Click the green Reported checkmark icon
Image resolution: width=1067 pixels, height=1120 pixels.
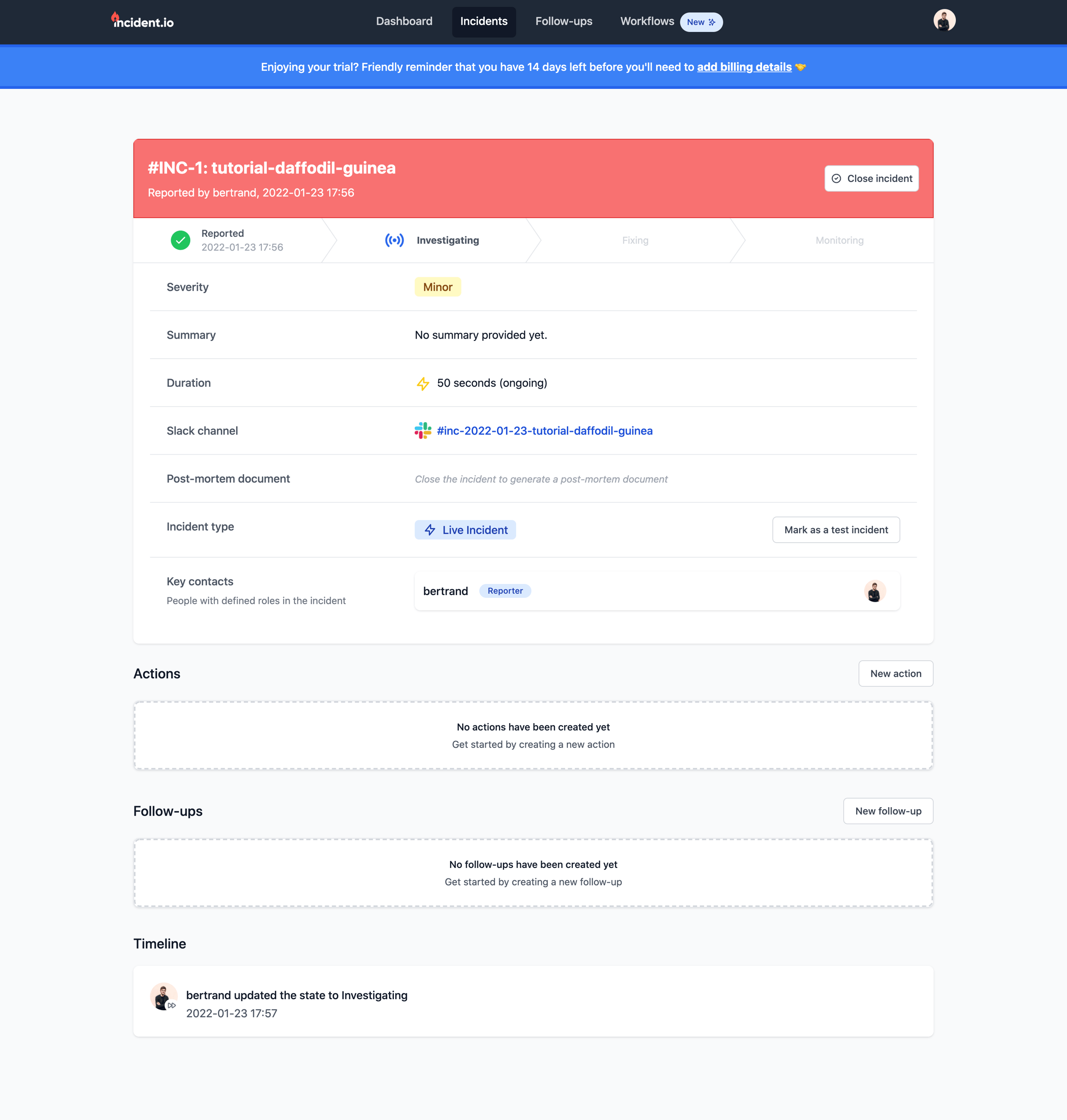(x=181, y=240)
